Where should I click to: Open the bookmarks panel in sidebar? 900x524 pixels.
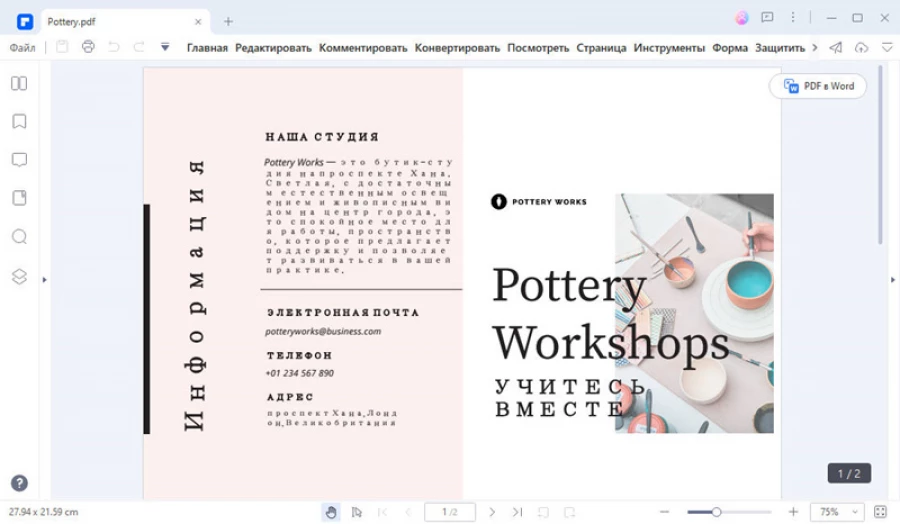(x=19, y=121)
